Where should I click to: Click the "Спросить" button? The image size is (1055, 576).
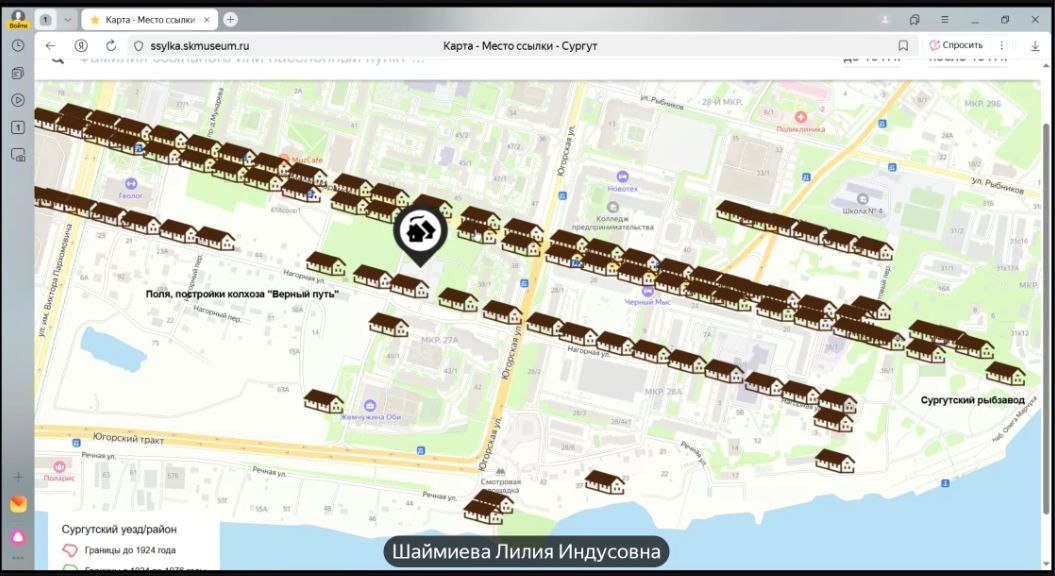click(x=955, y=46)
